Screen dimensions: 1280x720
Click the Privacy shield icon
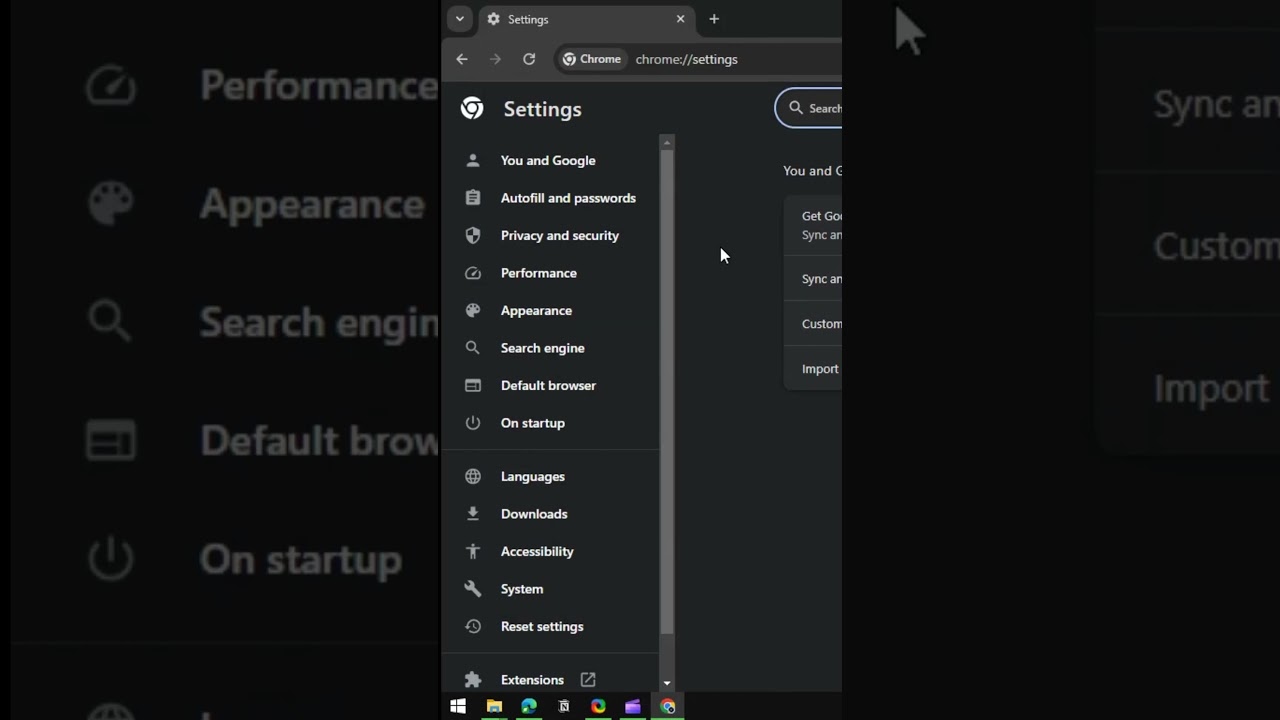point(473,235)
